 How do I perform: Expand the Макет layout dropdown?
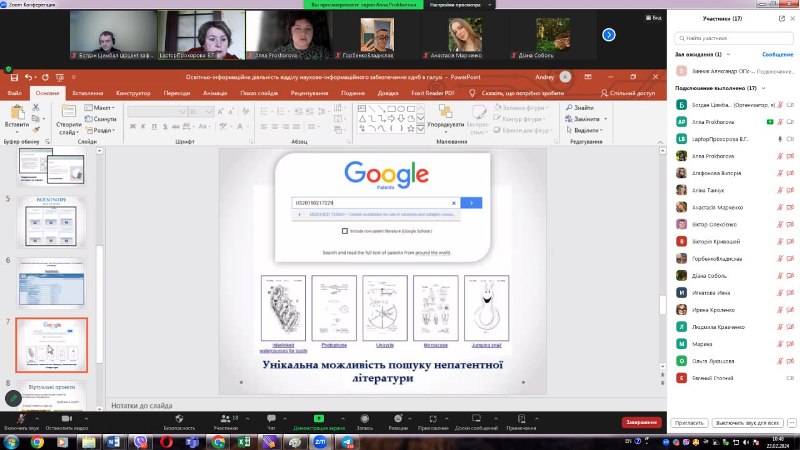100,107
